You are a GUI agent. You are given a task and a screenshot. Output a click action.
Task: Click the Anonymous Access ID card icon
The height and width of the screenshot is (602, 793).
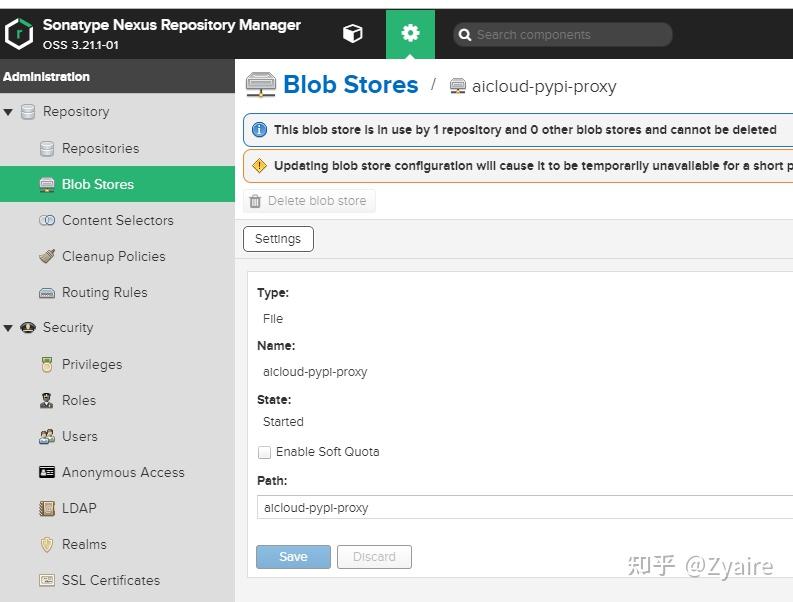tap(47, 472)
